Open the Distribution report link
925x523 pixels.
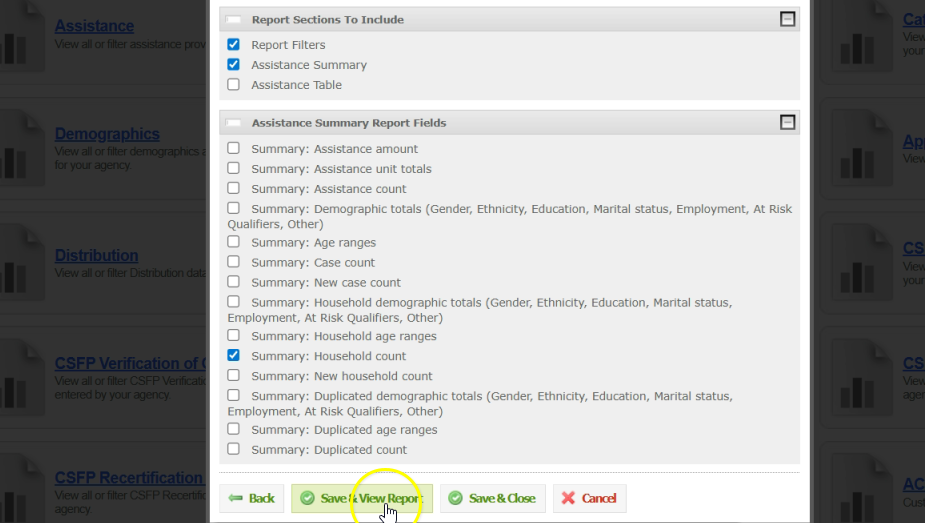coord(96,256)
